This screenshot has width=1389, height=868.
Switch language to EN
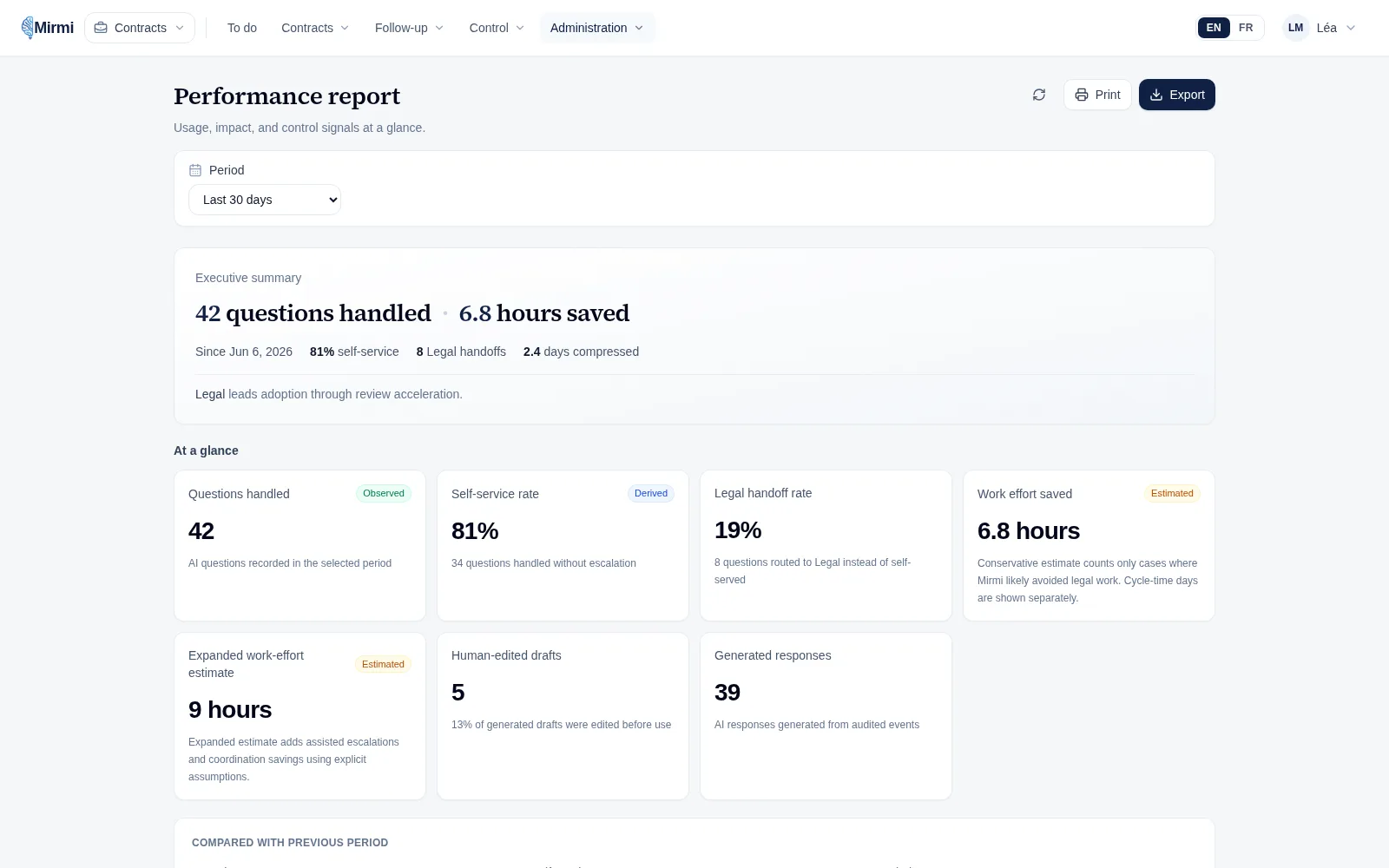point(1214,28)
